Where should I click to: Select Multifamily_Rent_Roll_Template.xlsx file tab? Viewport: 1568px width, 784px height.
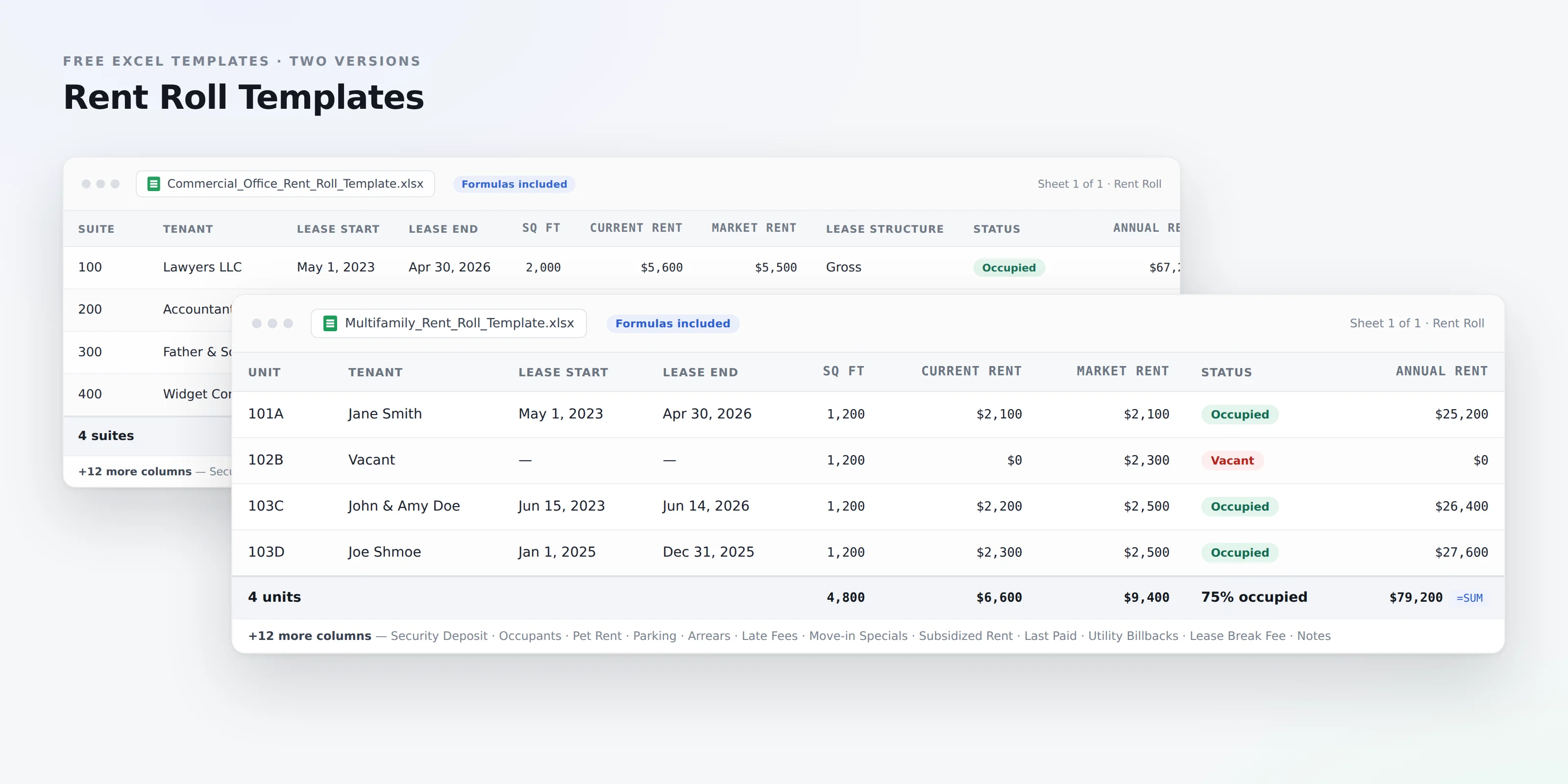coord(449,323)
